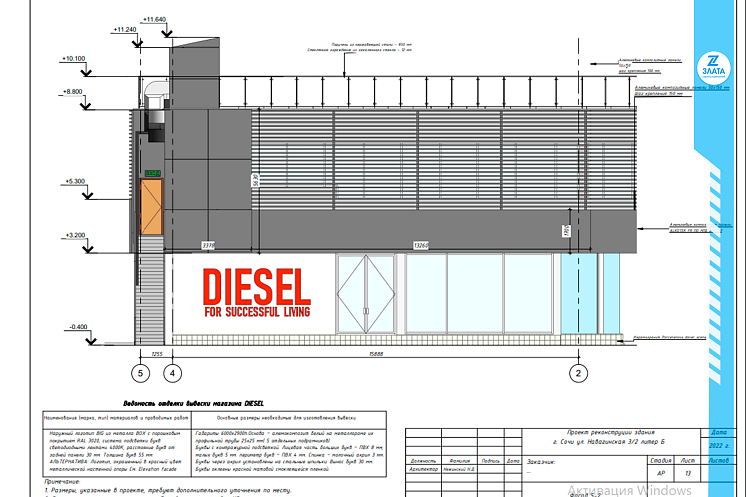
Task: Select the +11.640 elevation mark
Action: [154, 19]
